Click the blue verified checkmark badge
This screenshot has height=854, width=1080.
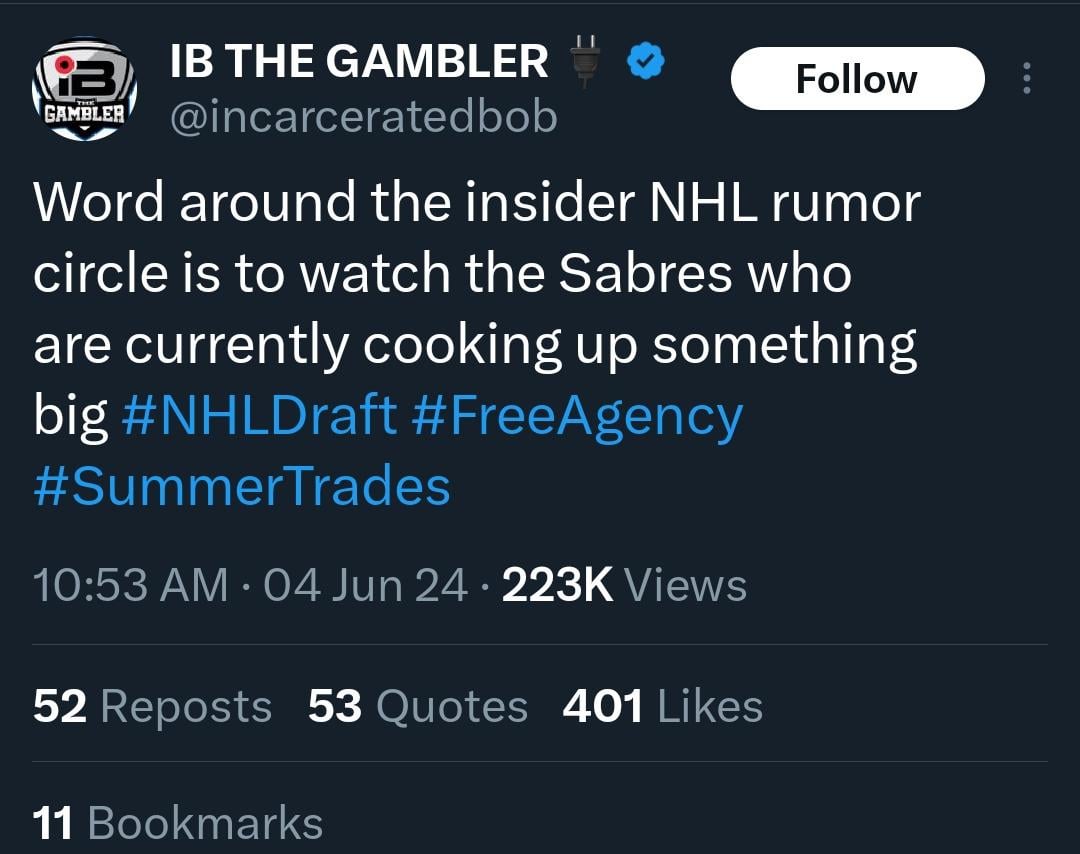pos(645,64)
